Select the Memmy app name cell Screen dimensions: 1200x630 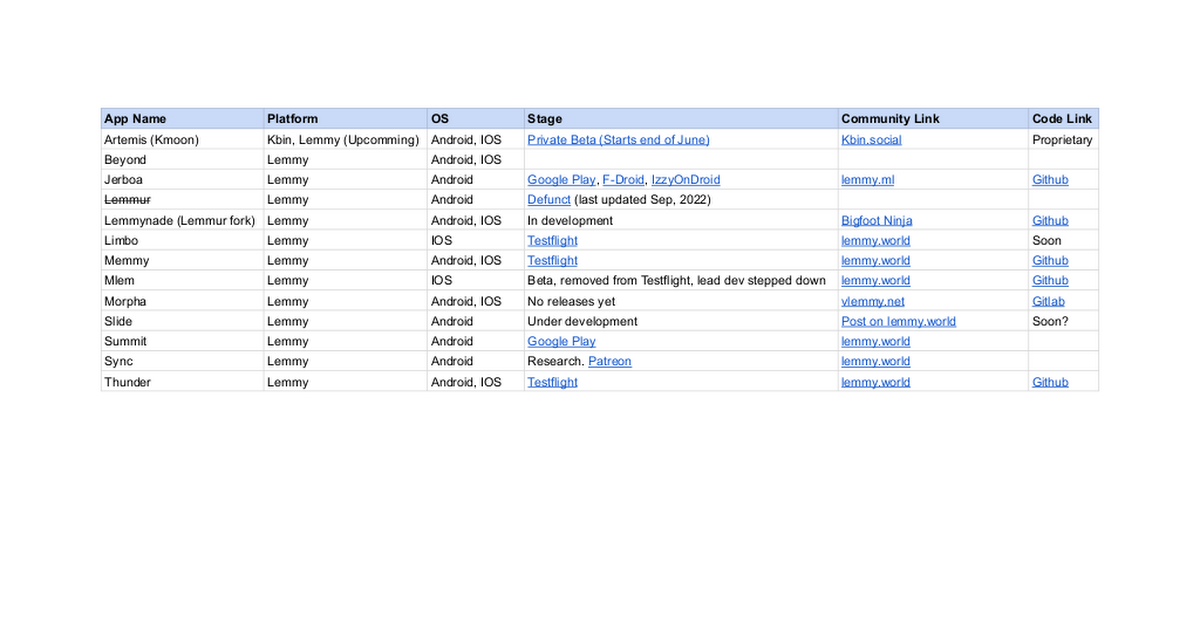coord(183,260)
